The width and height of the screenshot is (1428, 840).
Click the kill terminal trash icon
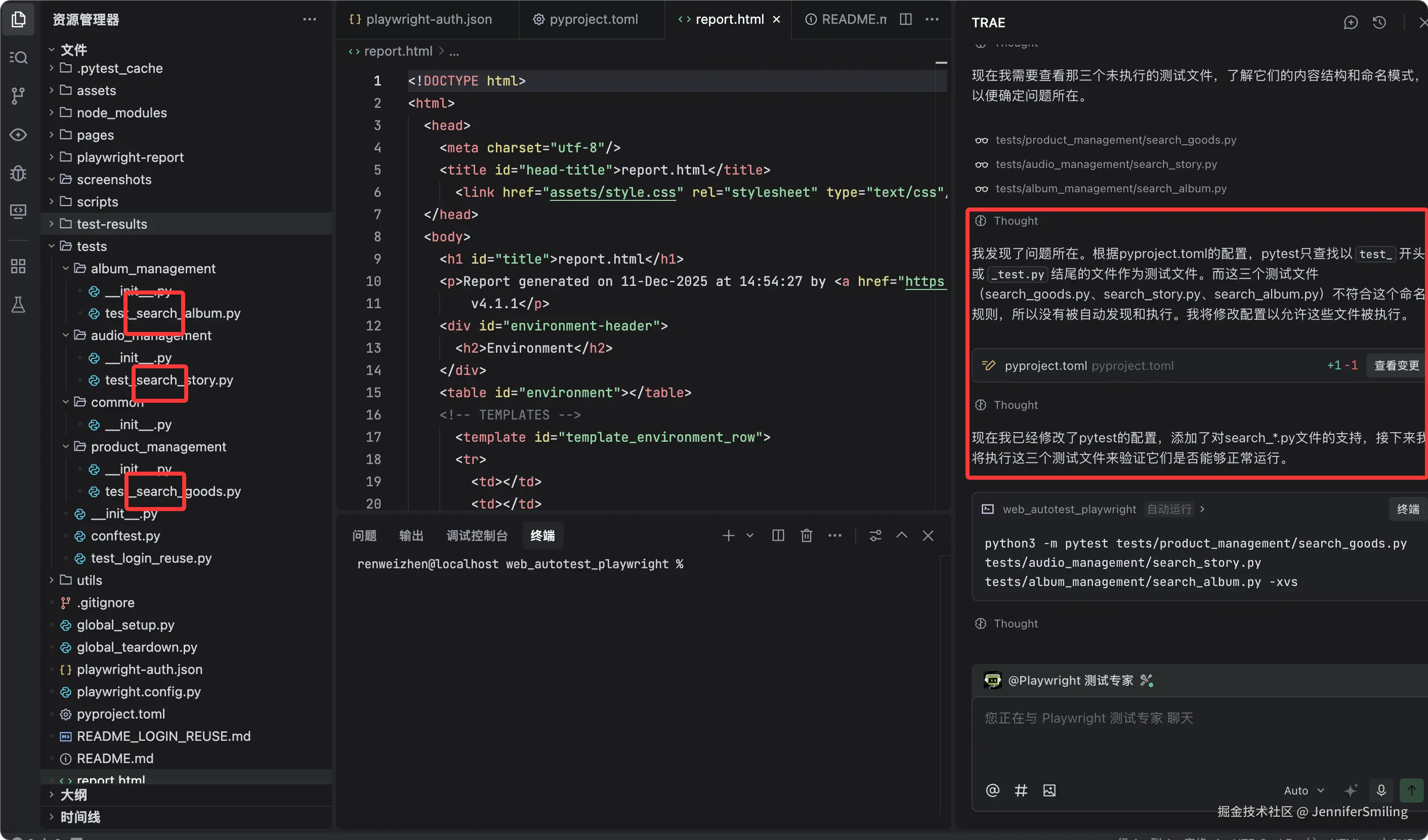click(x=806, y=535)
